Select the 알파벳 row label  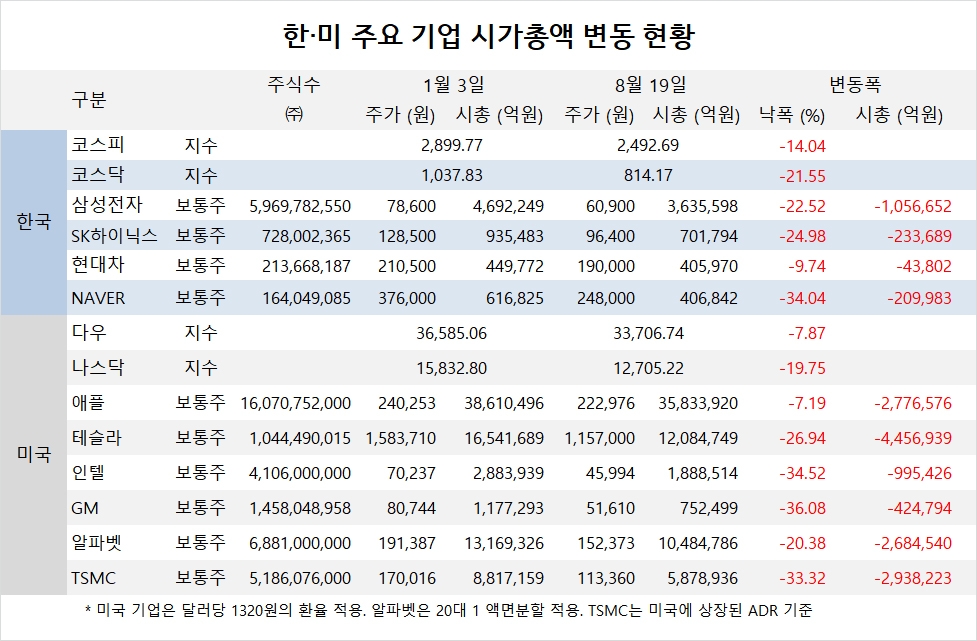click(97, 543)
